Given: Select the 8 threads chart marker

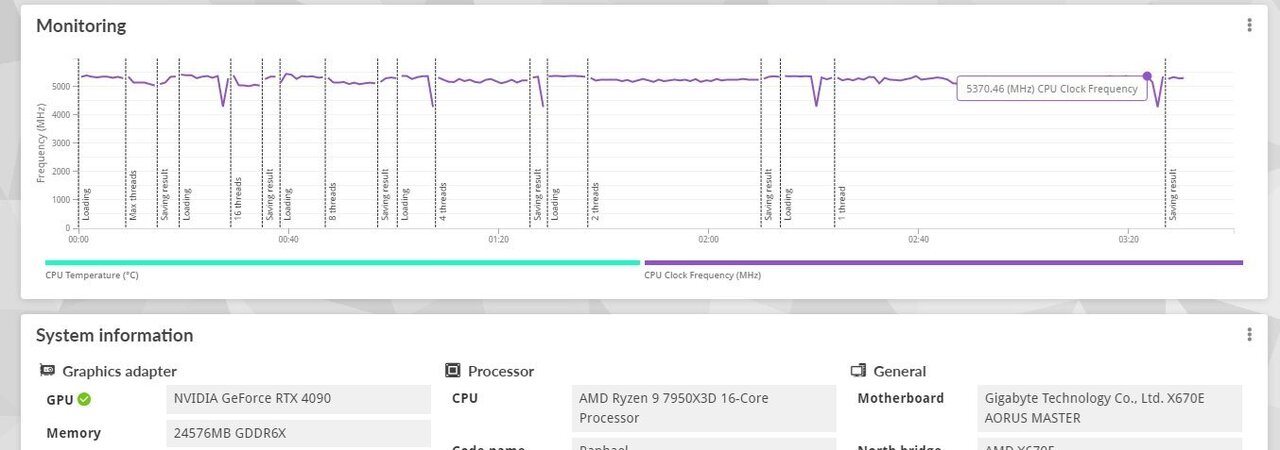Looking at the screenshot, I should (x=333, y=202).
